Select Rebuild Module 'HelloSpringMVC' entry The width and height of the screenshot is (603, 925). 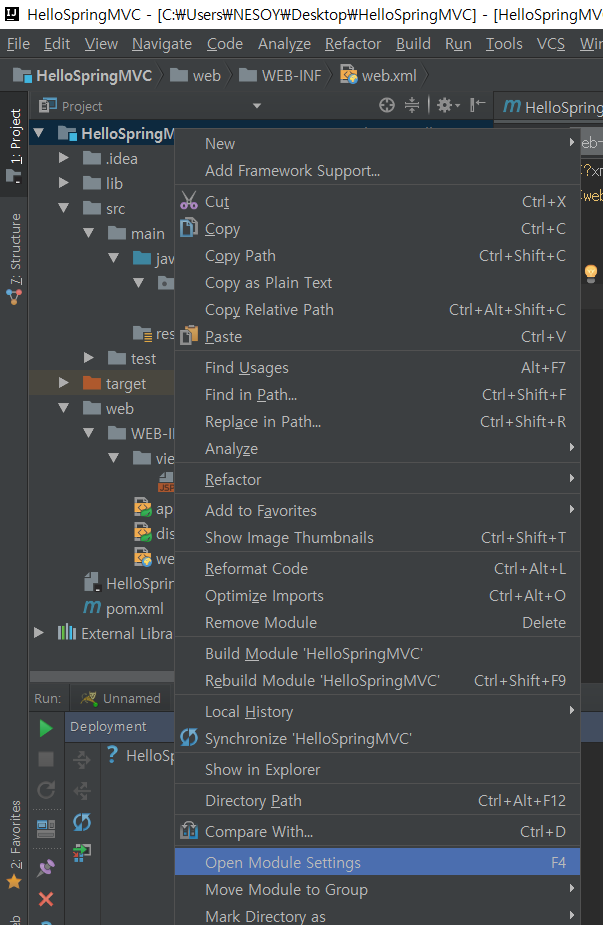tap(378, 680)
